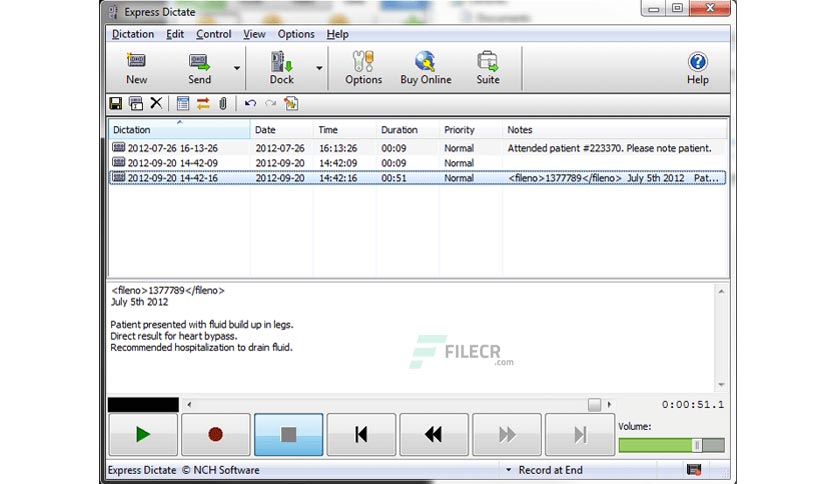Screen dimensions: 836x484
Task: Open the Record at End mode dropdown
Action: coord(509,470)
